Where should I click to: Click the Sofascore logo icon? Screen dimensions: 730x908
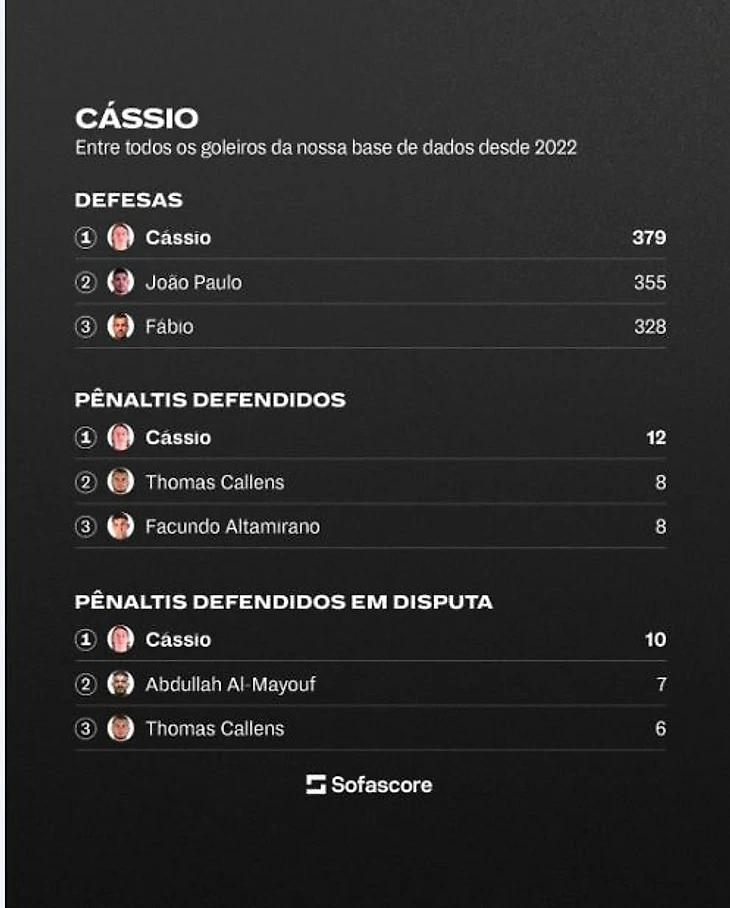[x=316, y=785]
